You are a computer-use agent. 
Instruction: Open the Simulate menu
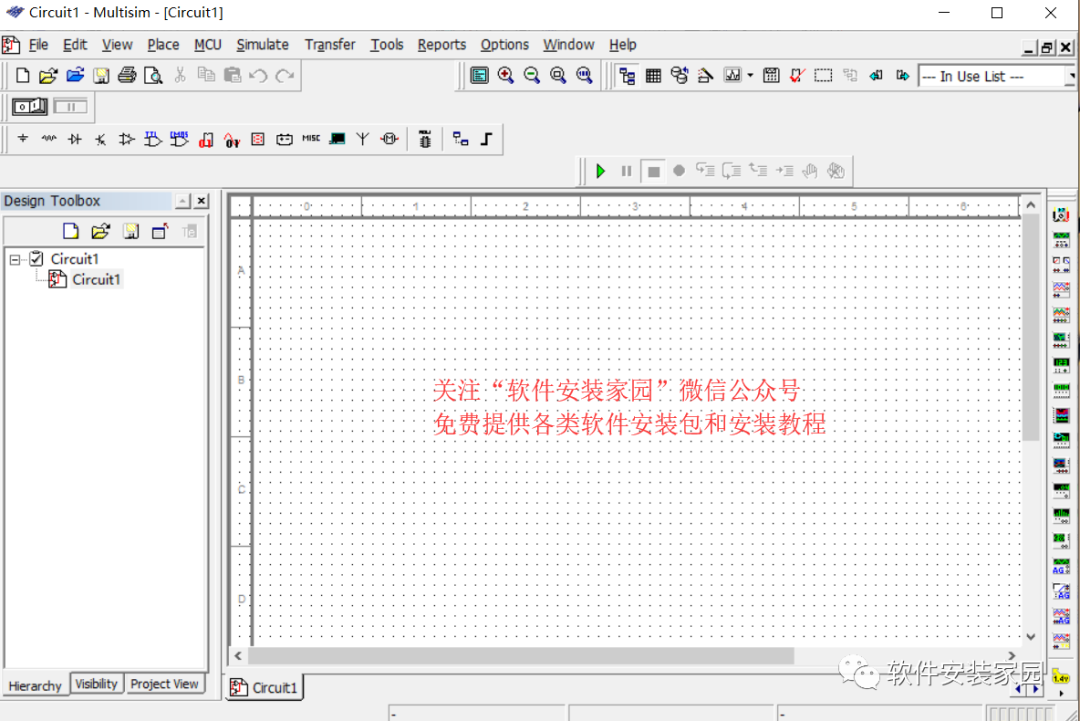pos(262,45)
